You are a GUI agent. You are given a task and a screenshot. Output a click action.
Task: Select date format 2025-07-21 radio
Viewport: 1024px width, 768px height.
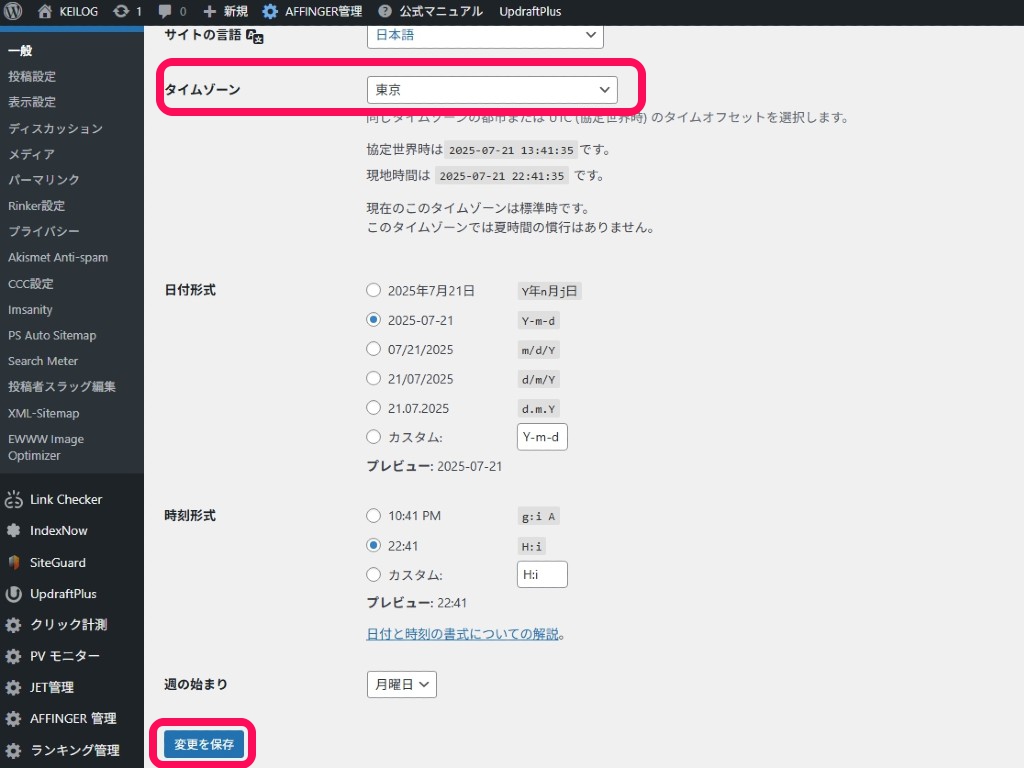pyautogui.click(x=373, y=319)
